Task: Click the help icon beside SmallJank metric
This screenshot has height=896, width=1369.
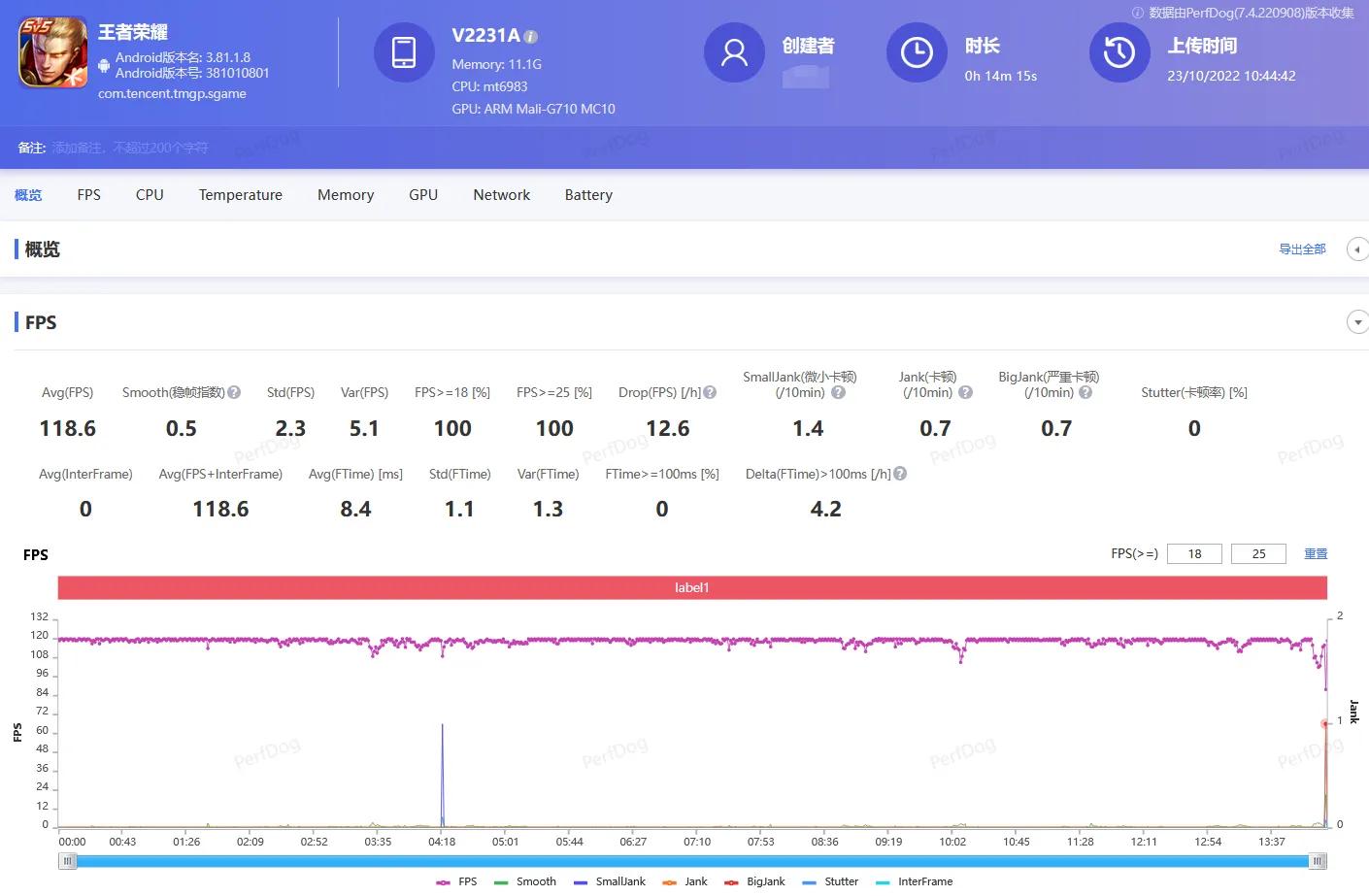Action: pos(837,393)
